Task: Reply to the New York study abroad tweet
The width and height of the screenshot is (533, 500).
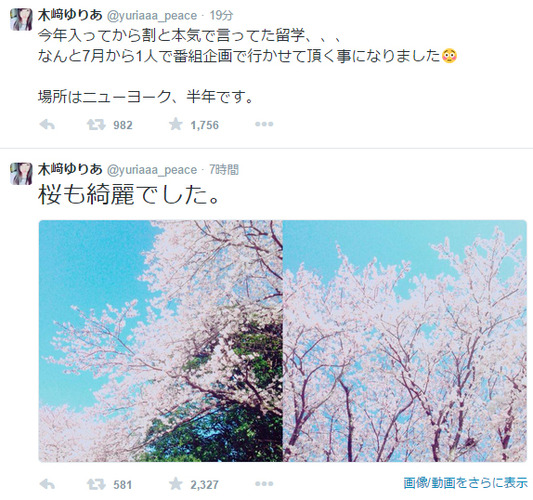Action: pos(47,125)
